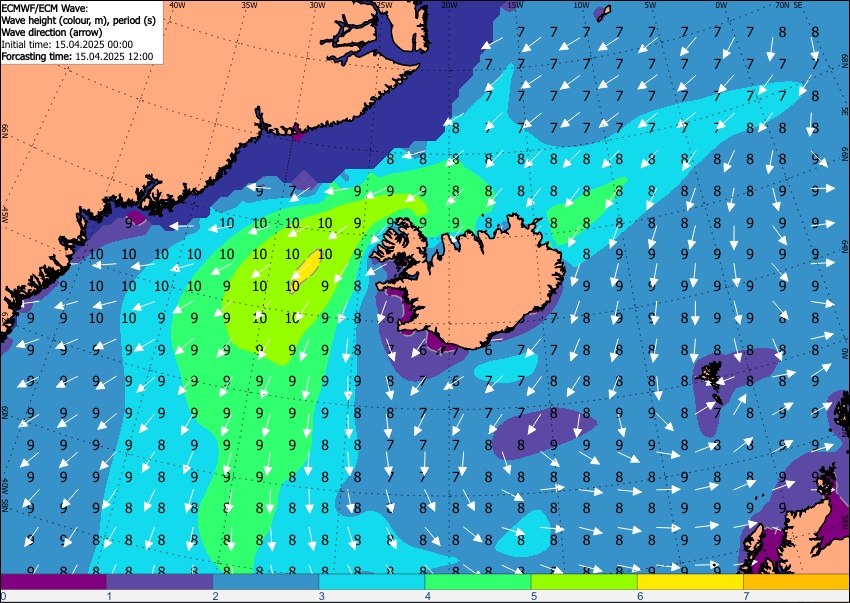The height and width of the screenshot is (603, 850).
Task: Click the blue 2–3 m legend swatch
Action: pos(266,582)
